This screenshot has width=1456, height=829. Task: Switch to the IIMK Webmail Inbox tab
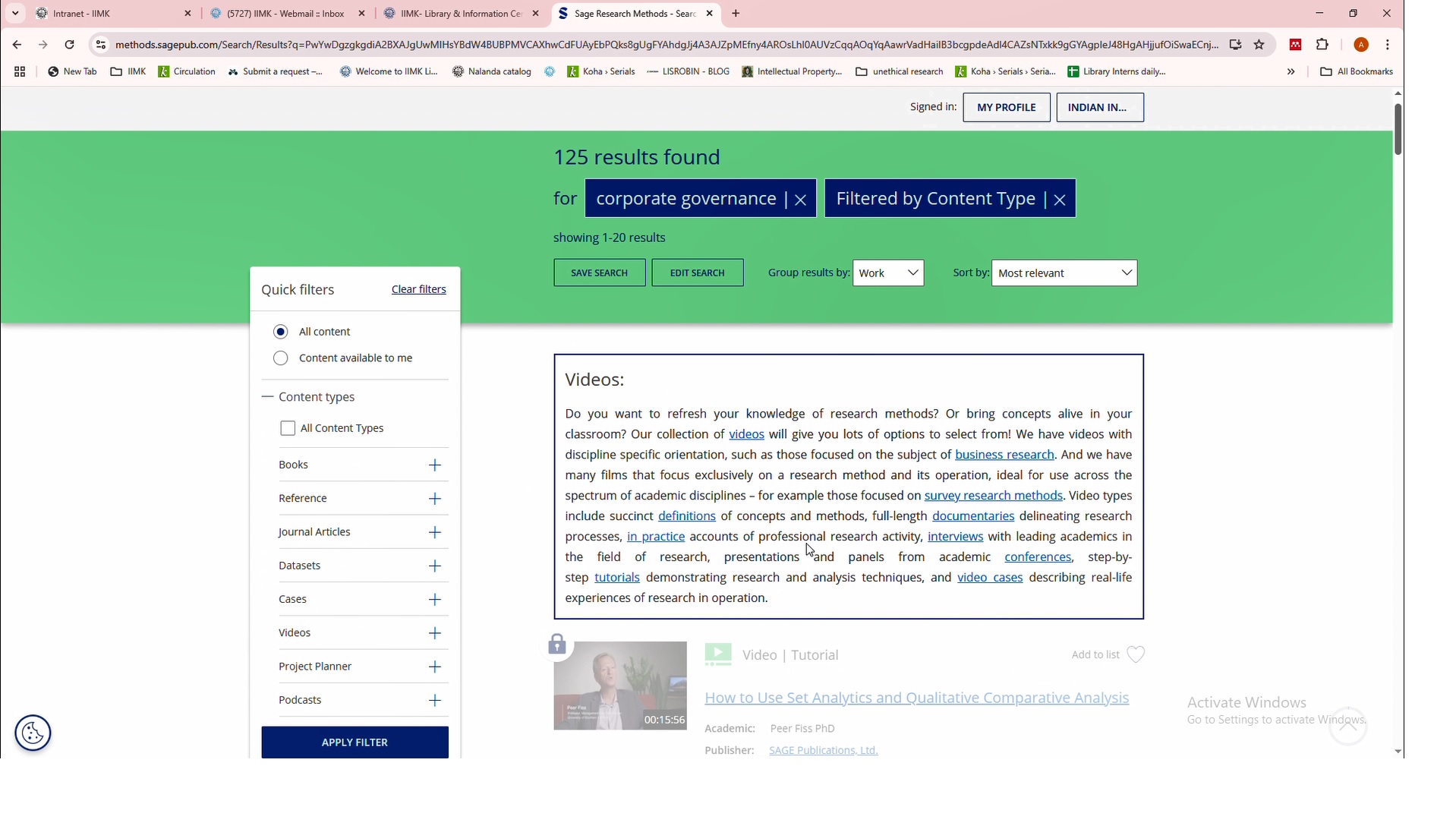pos(285,14)
